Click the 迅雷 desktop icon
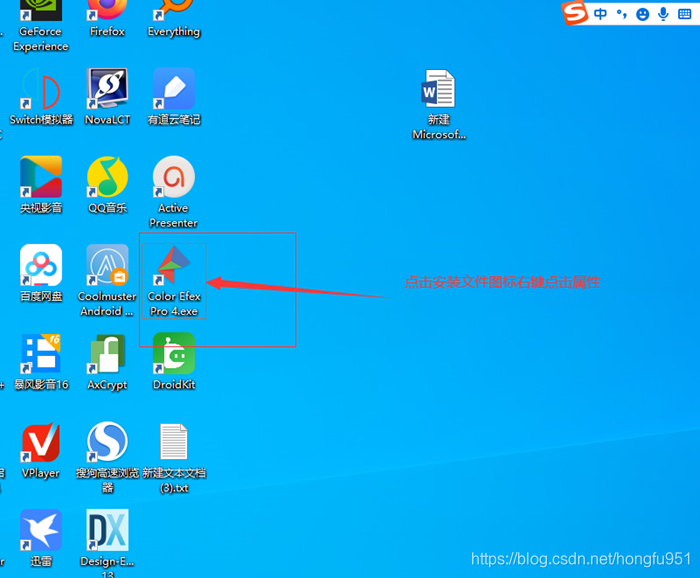700x578 pixels. click(41, 538)
